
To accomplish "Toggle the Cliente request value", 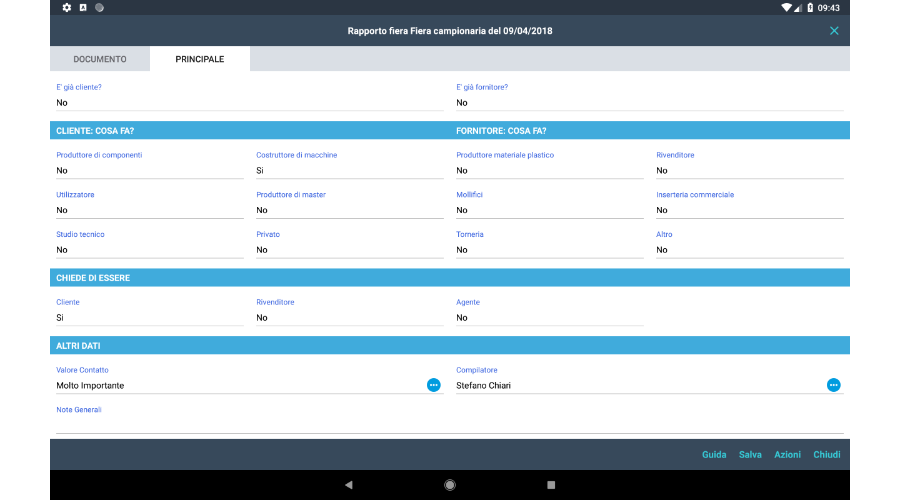I will 149,318.
